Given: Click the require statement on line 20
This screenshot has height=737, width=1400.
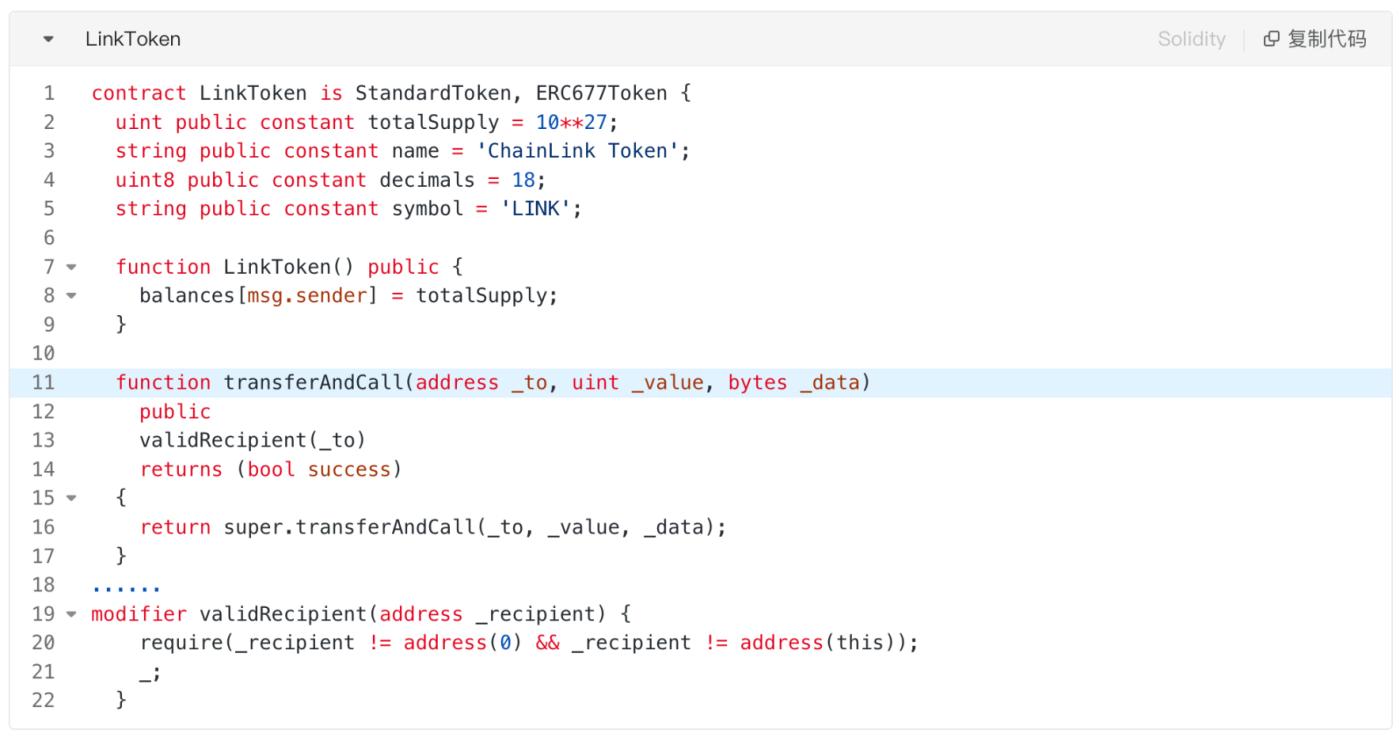Looking at the screenshot, I should pos(528,642).
